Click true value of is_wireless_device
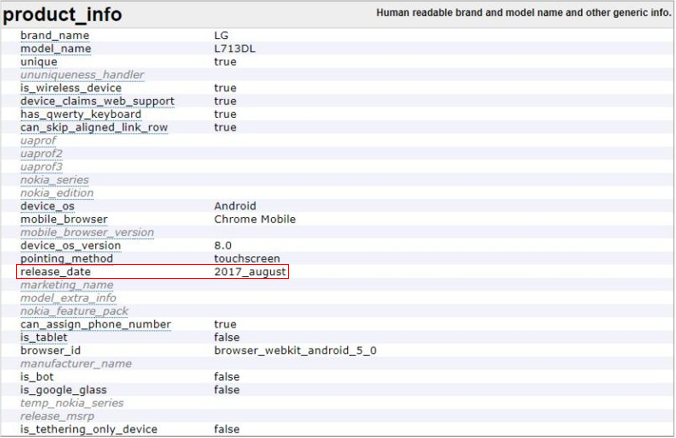The image size is (676, 438). click(x=225, y=88)
